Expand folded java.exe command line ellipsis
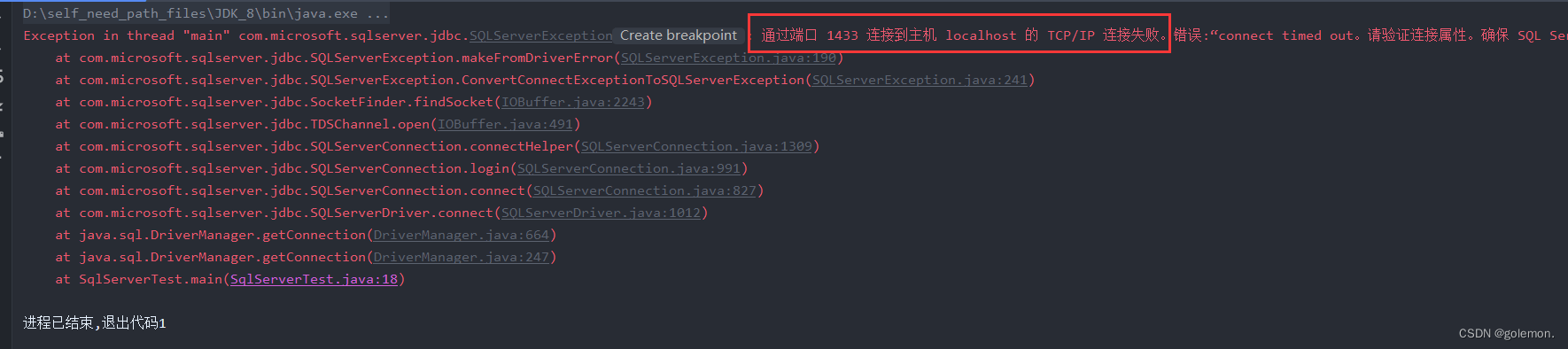This screenshot has height=349, width=1568. [377, 13]
